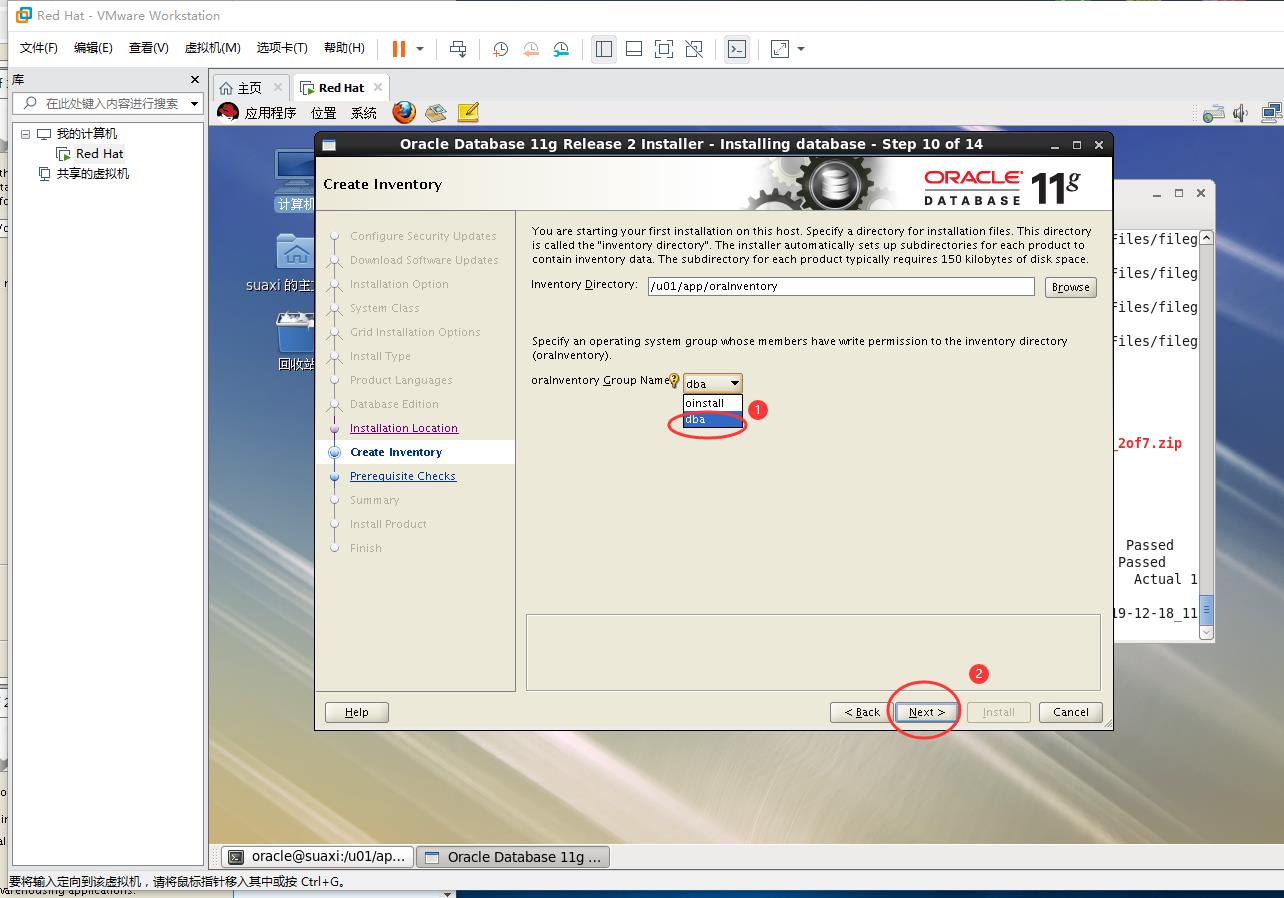Collapse the 我的计算机 tree node
1284x898 pixels.
pyautogui.click(x=26, y=134)
